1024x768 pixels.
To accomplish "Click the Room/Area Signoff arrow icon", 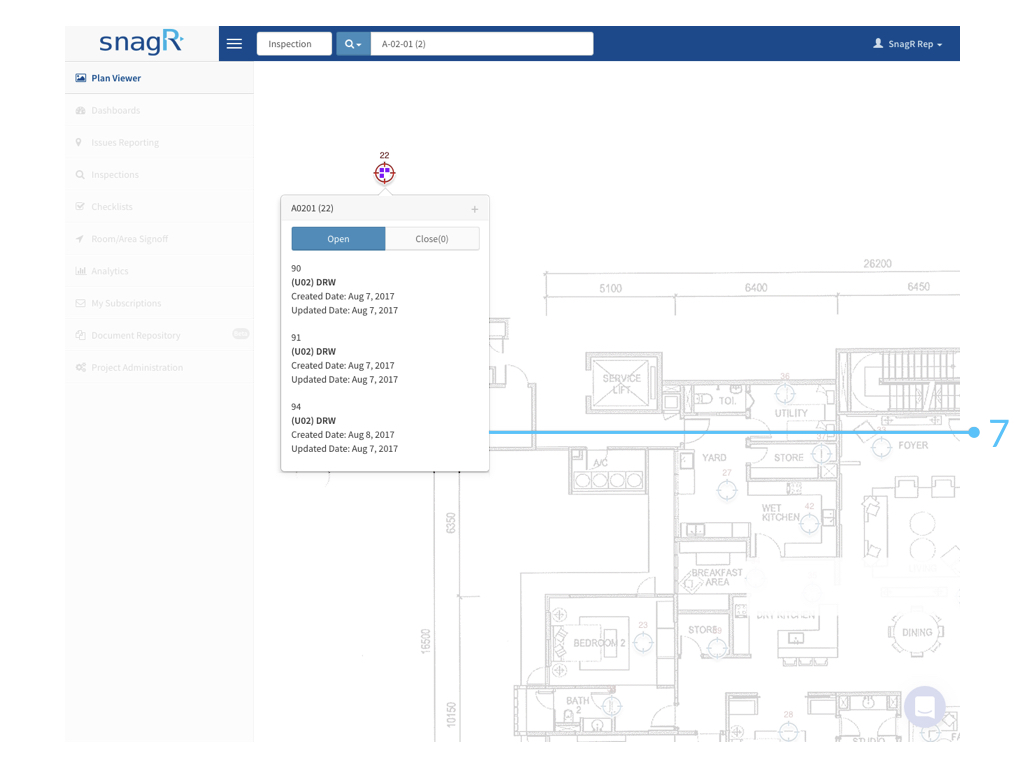I will tap(80, 239).
